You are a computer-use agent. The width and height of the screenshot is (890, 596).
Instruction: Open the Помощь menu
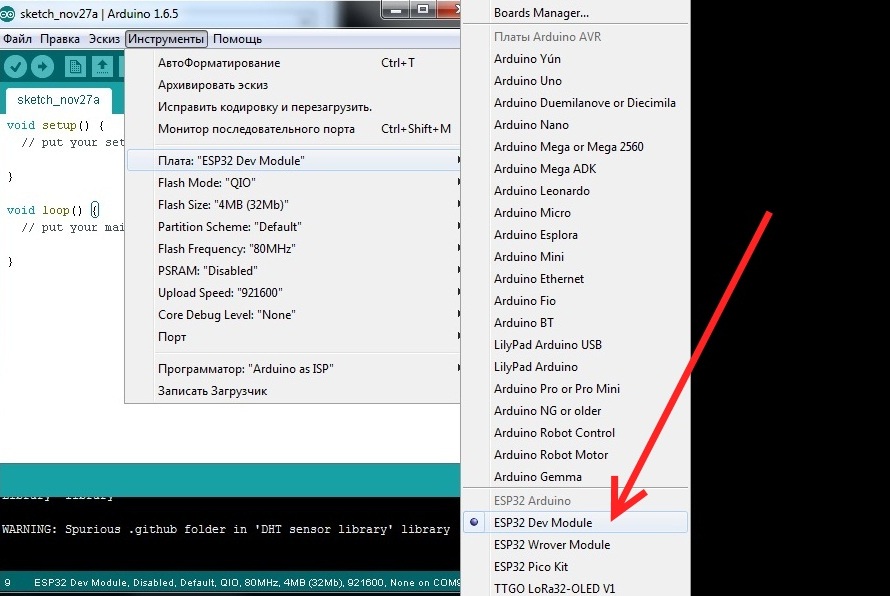(x=237, y=39)
